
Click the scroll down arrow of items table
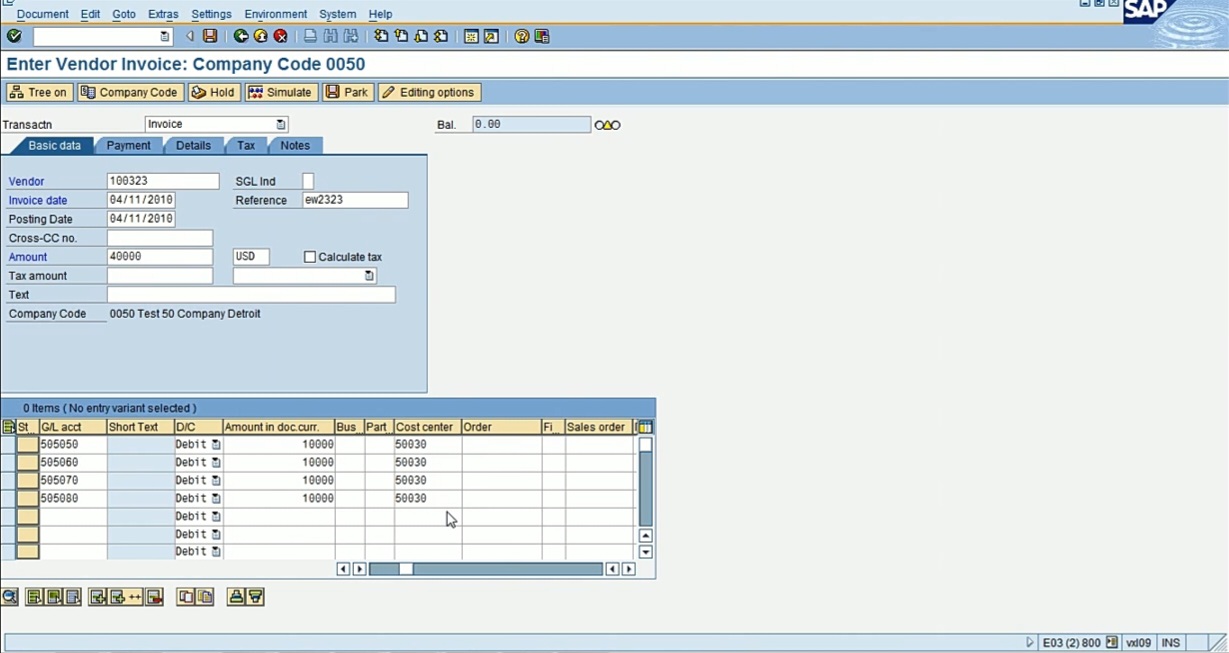(646, 552)
